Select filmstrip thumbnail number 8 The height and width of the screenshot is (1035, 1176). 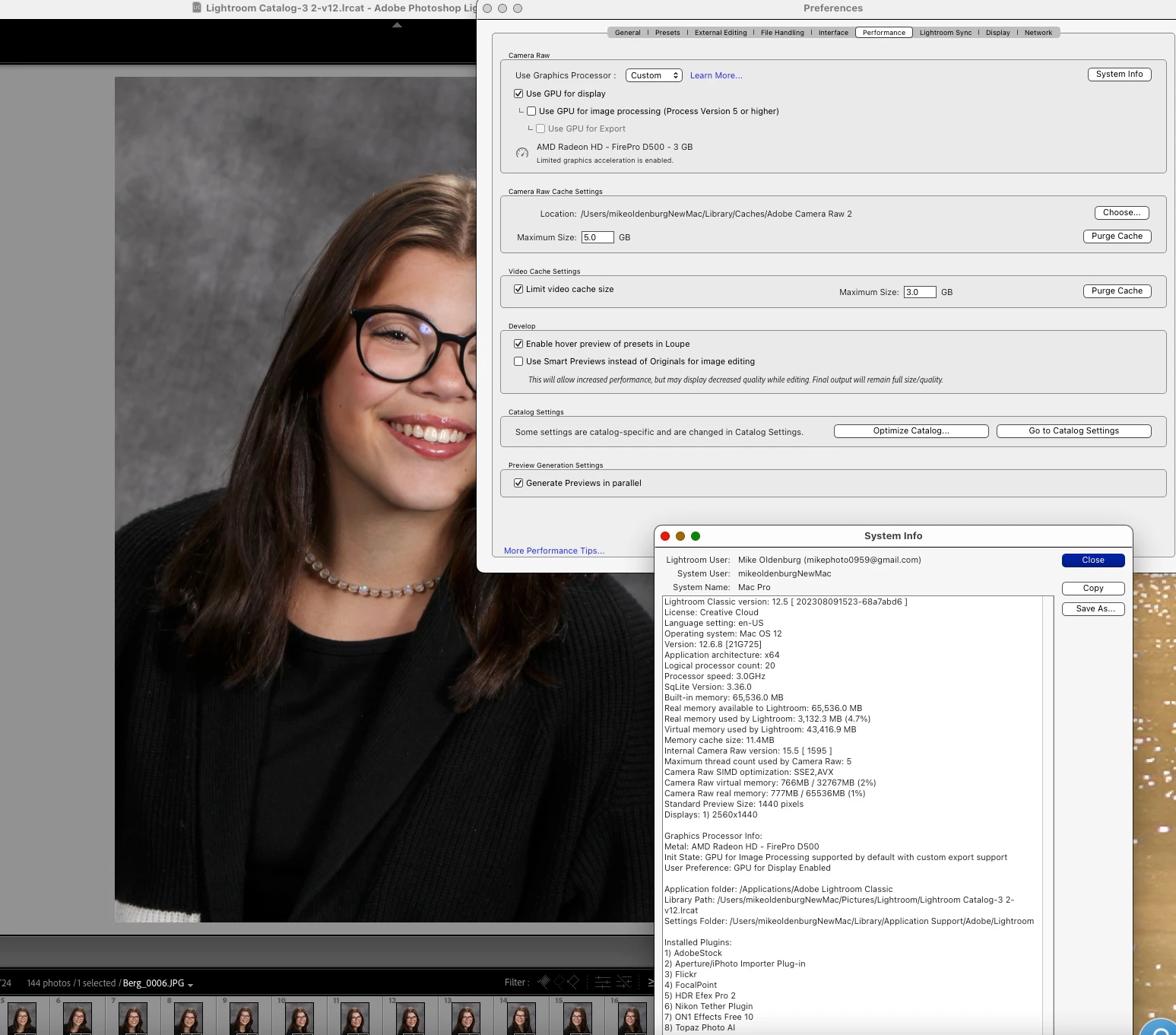coord(189,1017)
